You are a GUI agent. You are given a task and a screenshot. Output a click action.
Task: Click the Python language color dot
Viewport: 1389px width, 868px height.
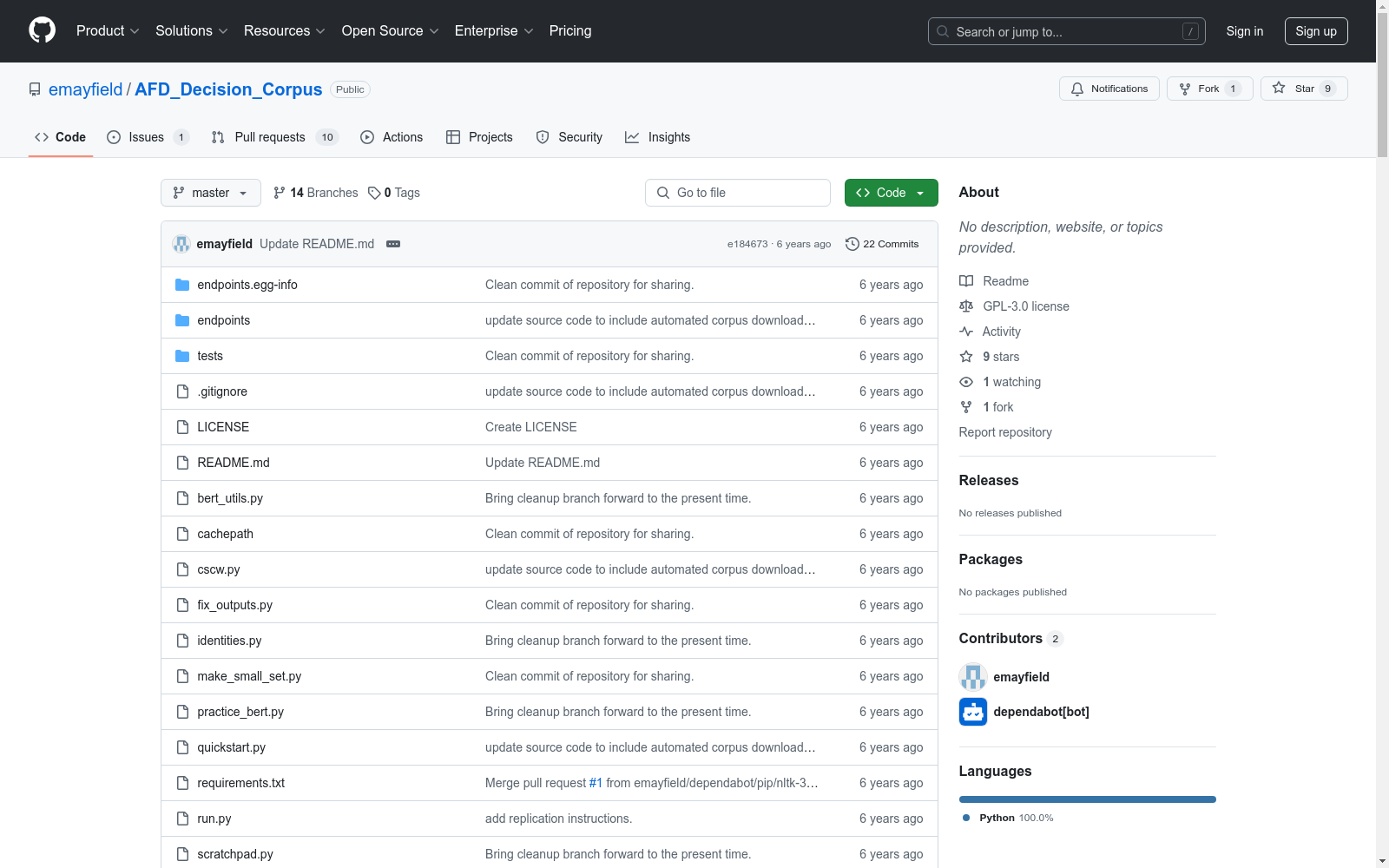(x=966, y=818)
